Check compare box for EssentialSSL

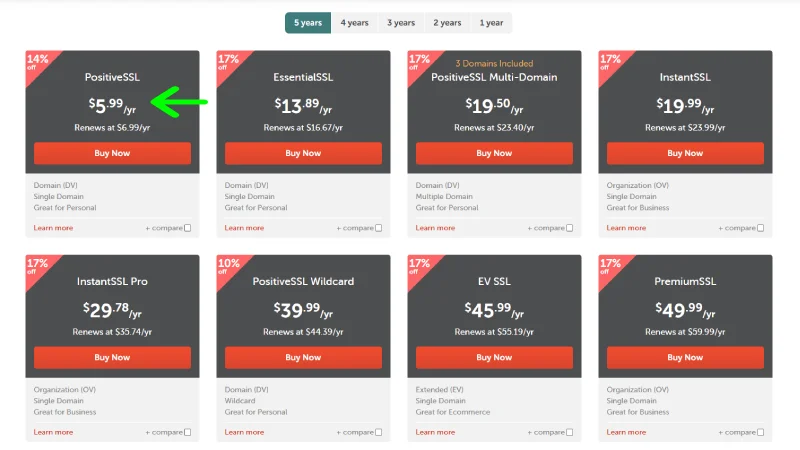coord(379,228)
